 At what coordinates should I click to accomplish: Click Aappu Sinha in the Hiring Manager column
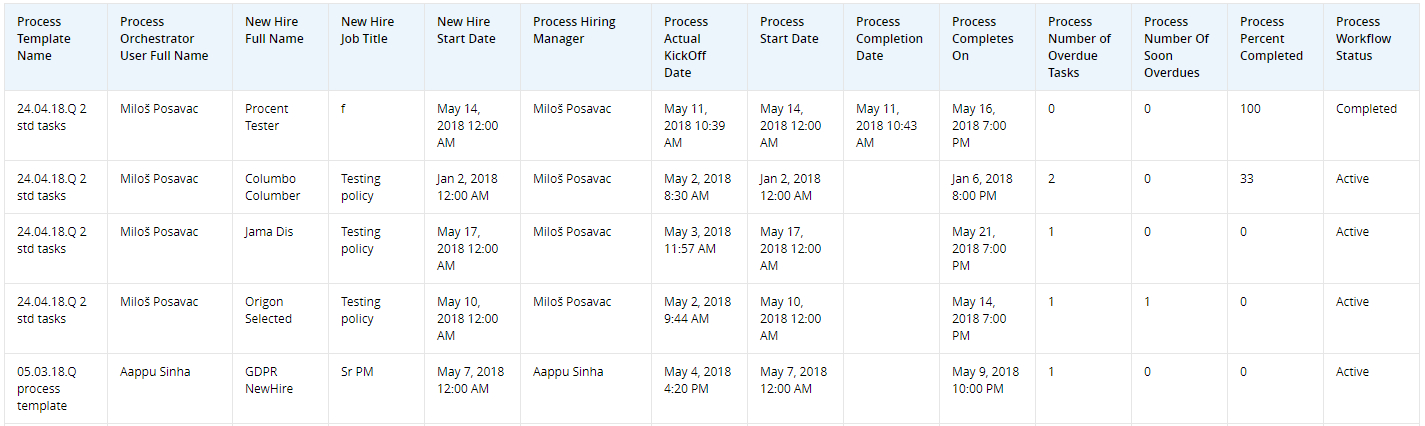(568, 372)
